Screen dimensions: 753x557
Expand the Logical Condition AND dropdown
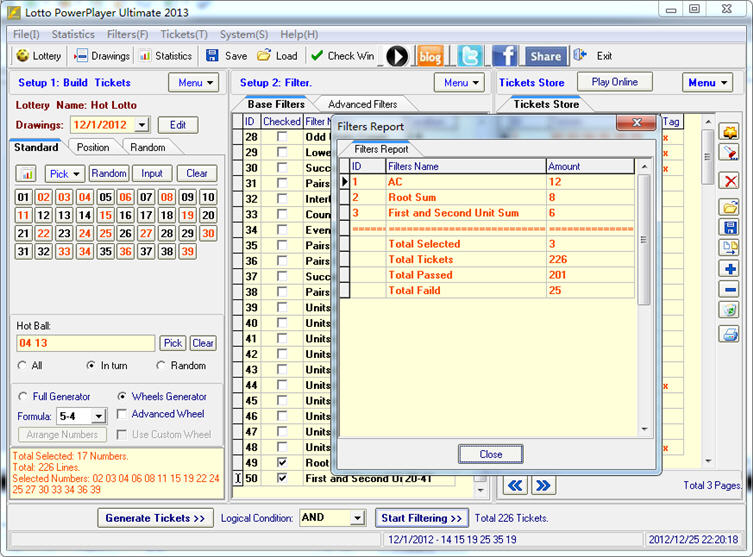(x=357, y=518)
